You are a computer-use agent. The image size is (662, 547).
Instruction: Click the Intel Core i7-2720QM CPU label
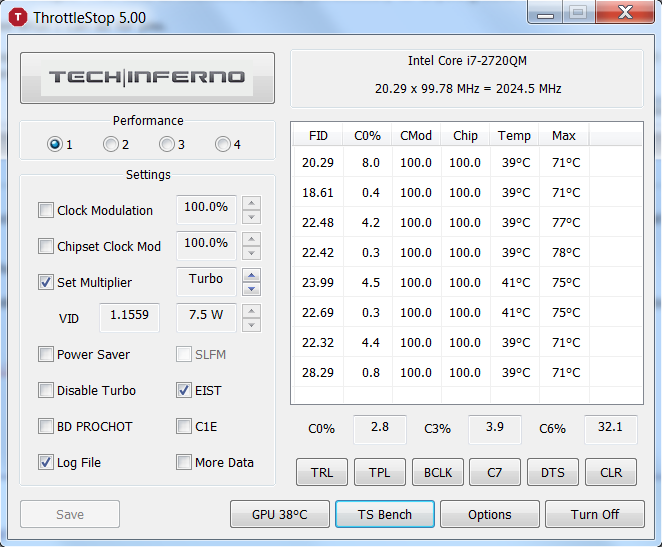[x=467, y=61]
